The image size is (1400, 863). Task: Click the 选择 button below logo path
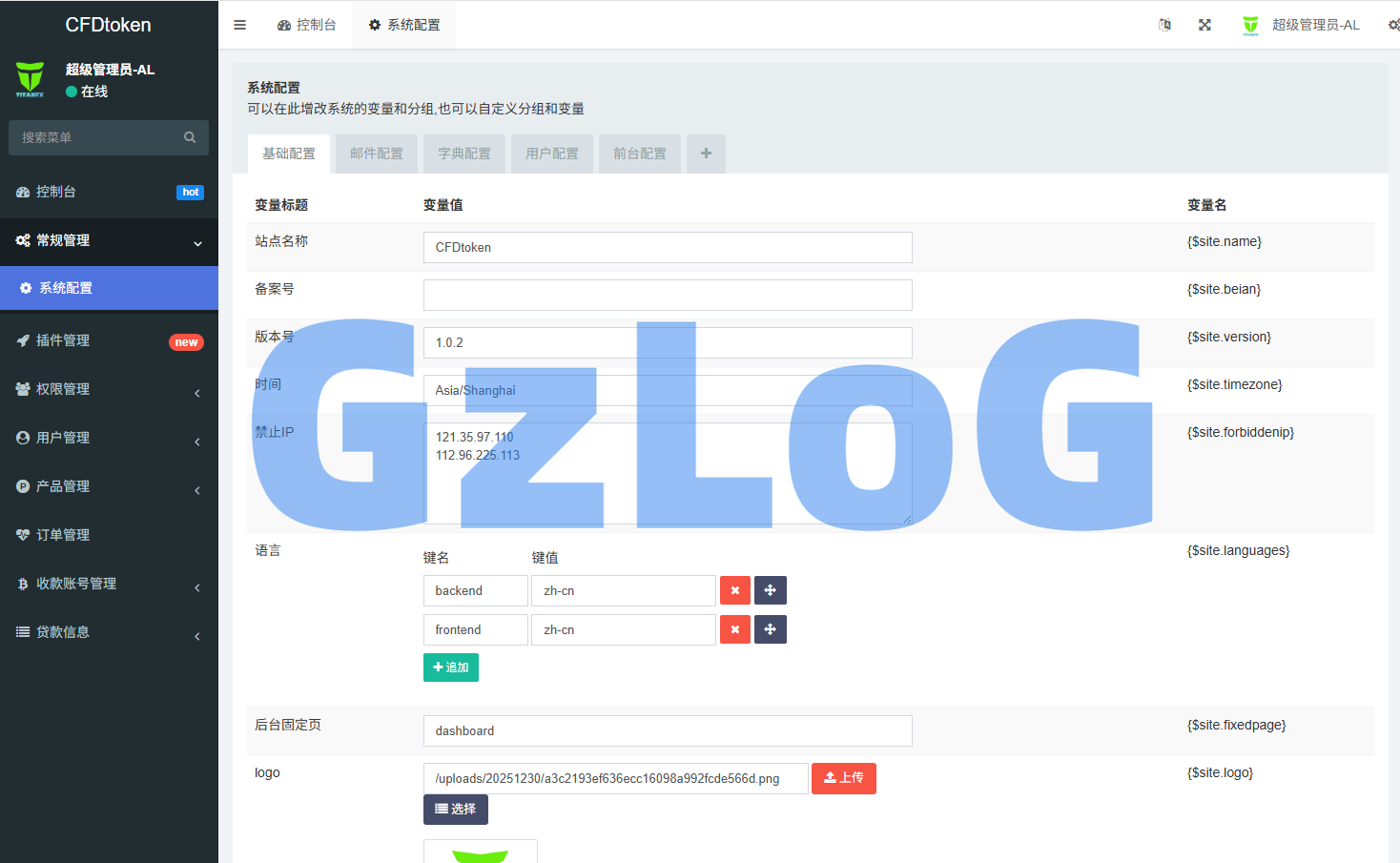click(455, 809)
